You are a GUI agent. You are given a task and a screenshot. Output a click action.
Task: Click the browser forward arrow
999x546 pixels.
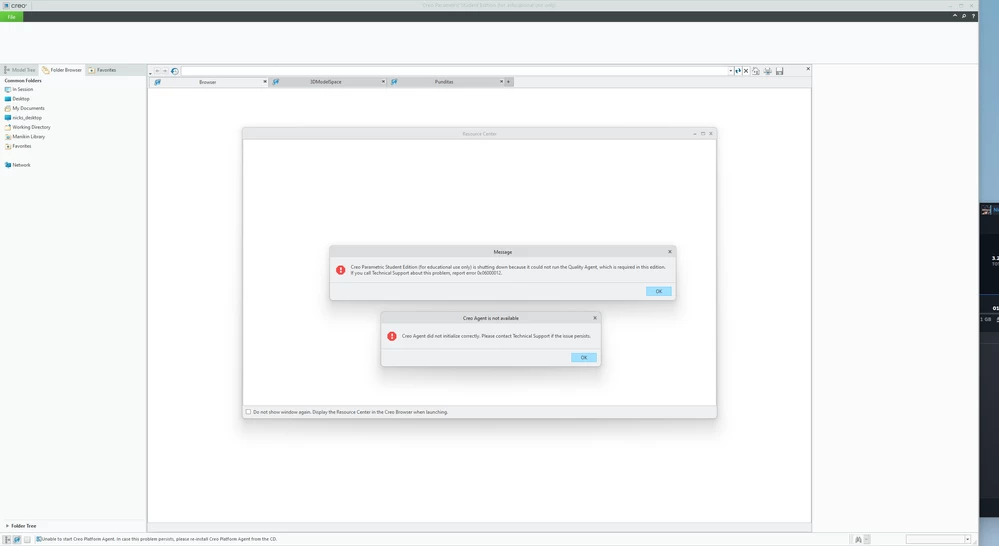point(165,71)
